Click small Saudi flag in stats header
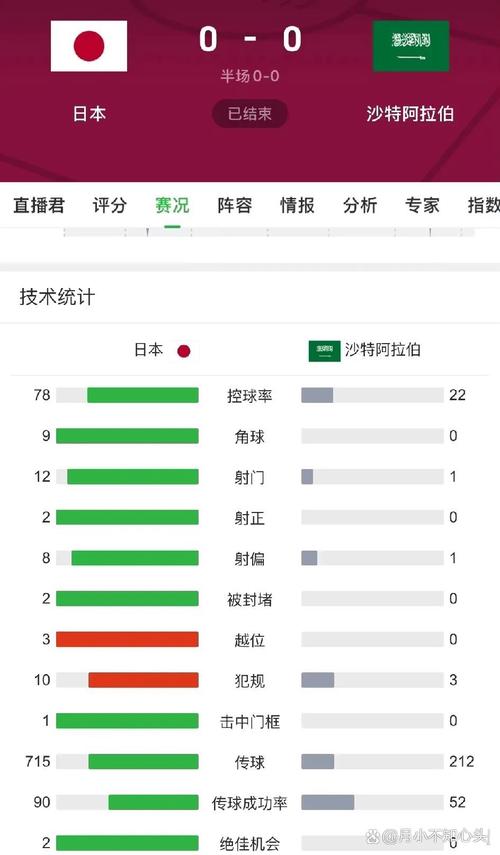The height and width of the screenshot is (855, 500). (x=324, y=351)
